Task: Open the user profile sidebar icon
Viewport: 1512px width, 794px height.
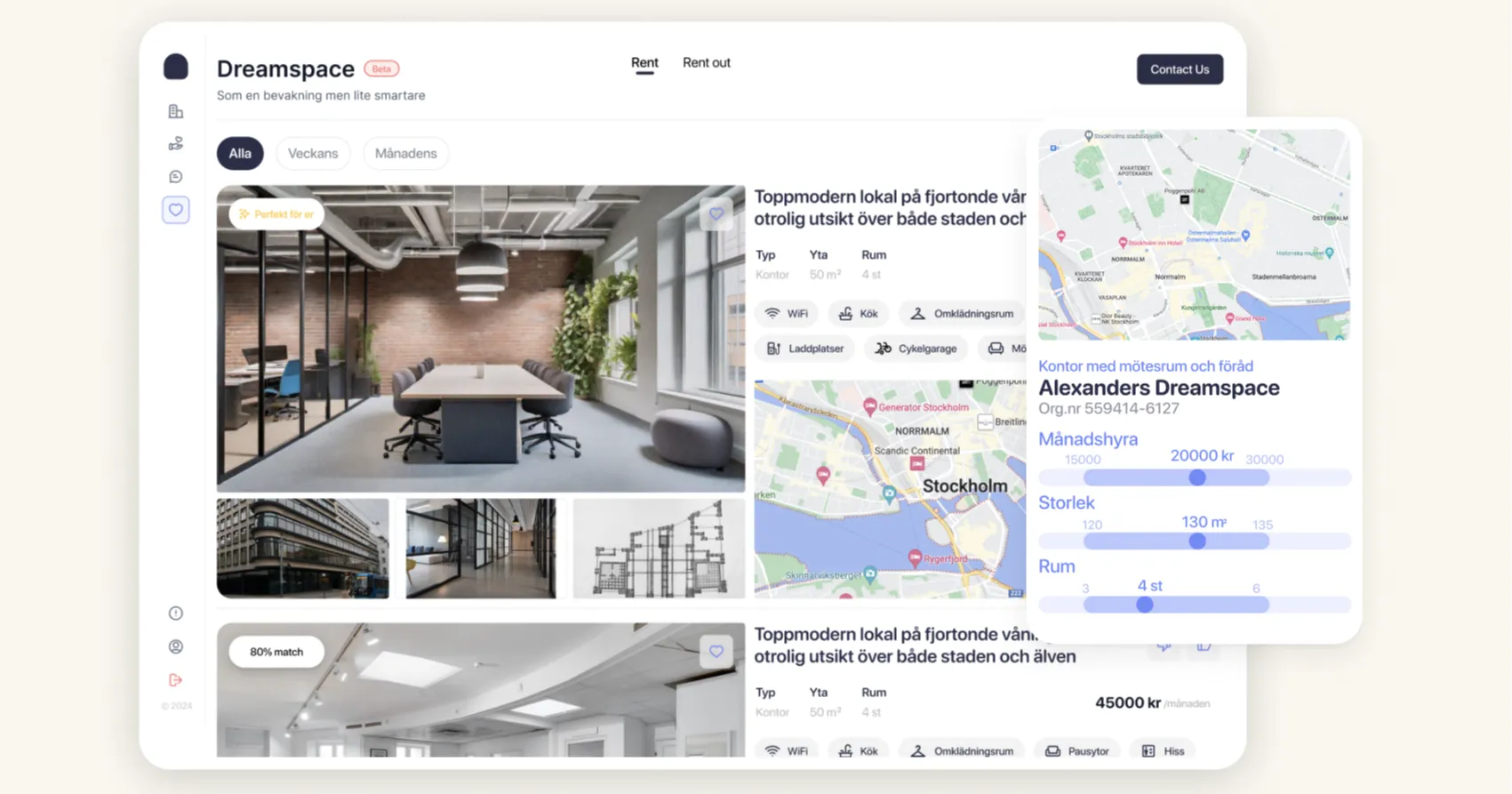Action: [176, 646]
